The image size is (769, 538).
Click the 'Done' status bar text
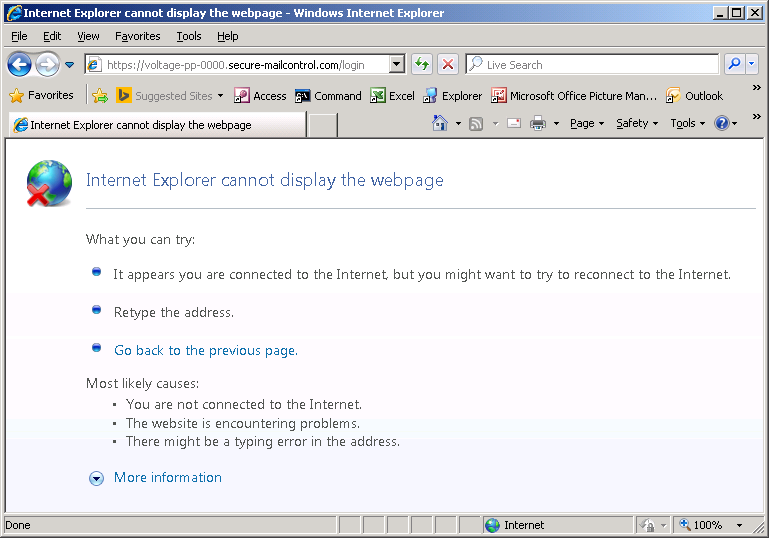click(18, 525)
